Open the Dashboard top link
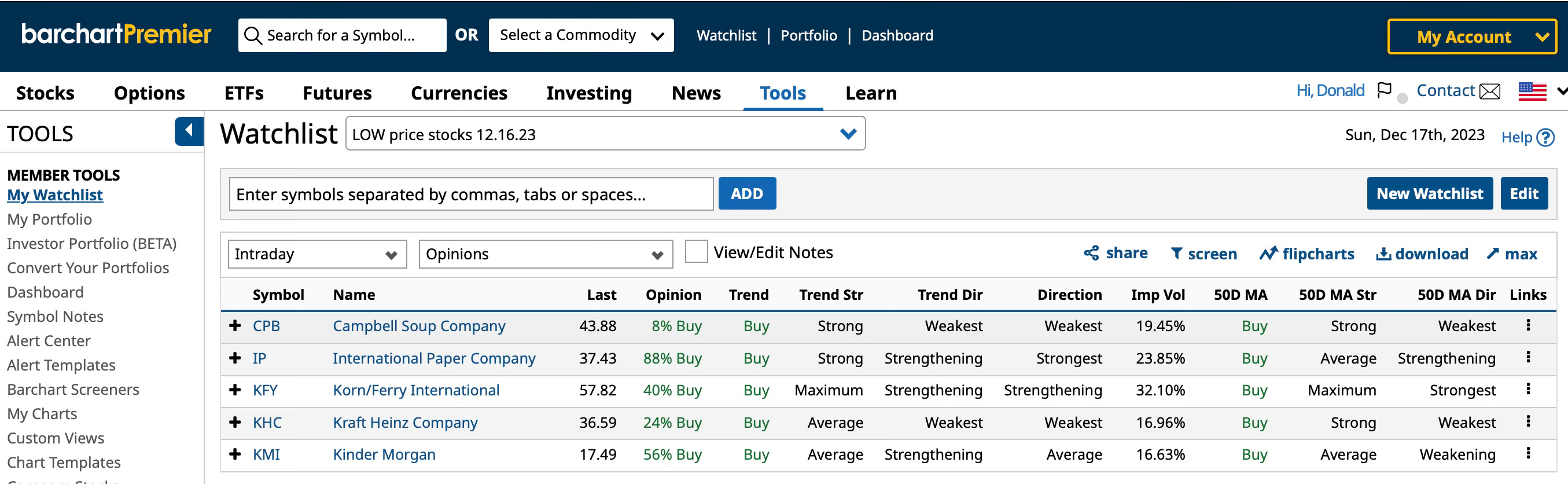This screenshot has width=1568, height=484. (x=897, y=35)
